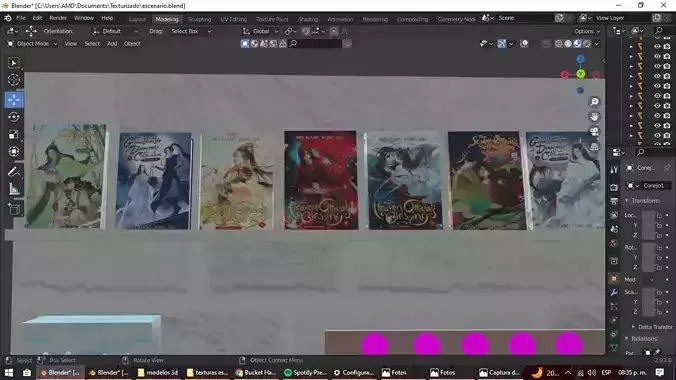The height and width of the screenshot is (380, 676).
Task: Click the Blender logo menu icon
Action: 8,18
